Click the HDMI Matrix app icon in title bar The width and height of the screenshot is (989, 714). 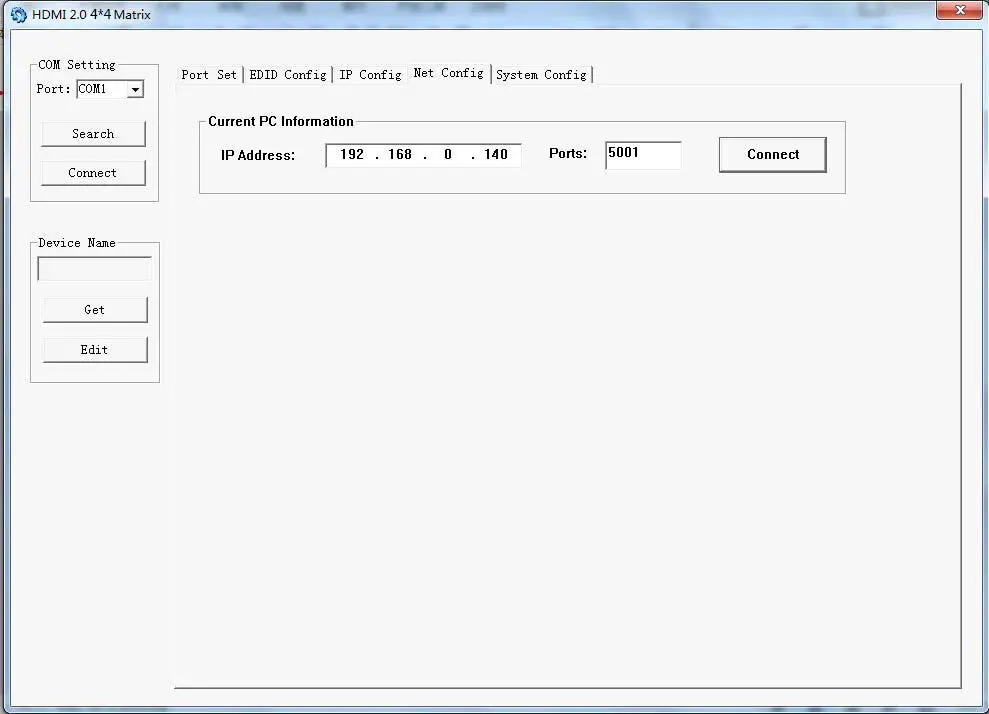pyautogui.click(x=18, y=15)
